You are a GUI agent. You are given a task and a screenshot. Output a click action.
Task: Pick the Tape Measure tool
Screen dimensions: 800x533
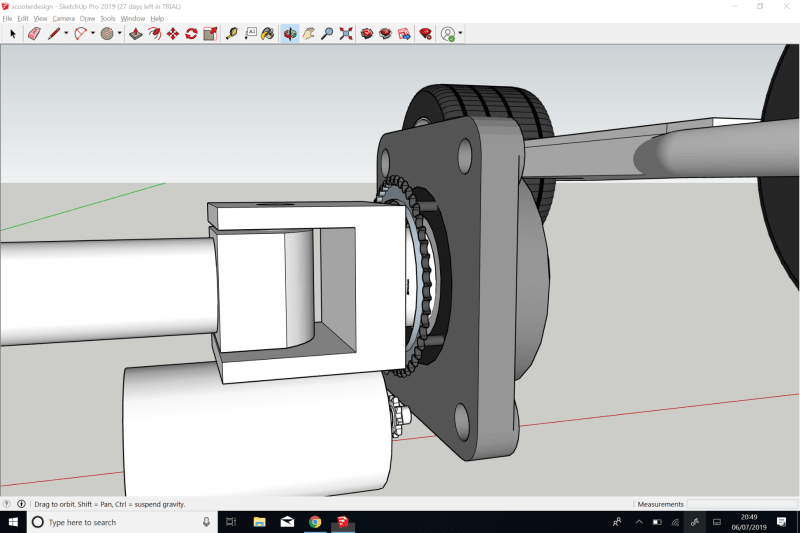232,34
